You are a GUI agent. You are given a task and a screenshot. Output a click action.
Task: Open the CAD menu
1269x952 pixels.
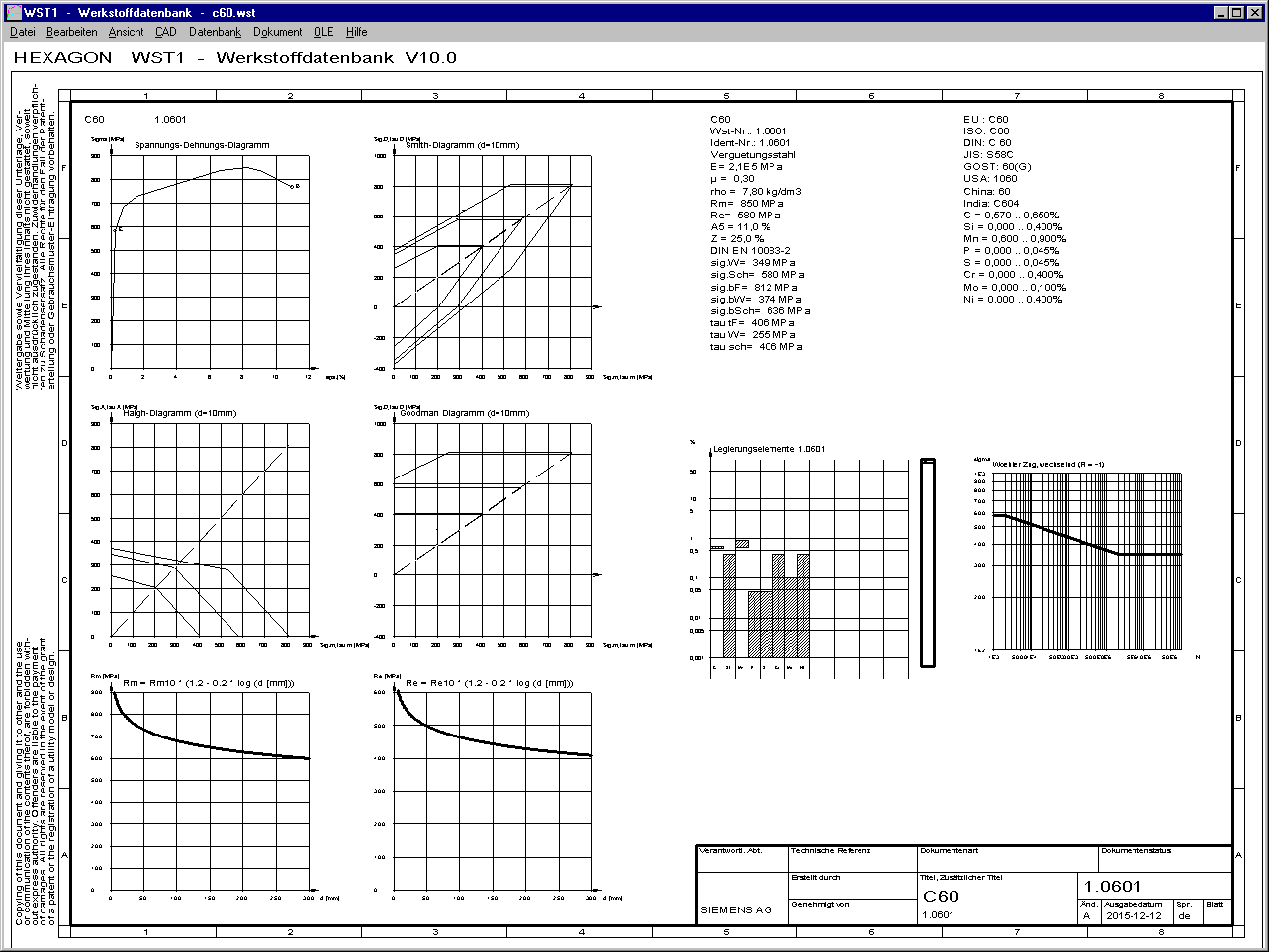coord(165,32)
